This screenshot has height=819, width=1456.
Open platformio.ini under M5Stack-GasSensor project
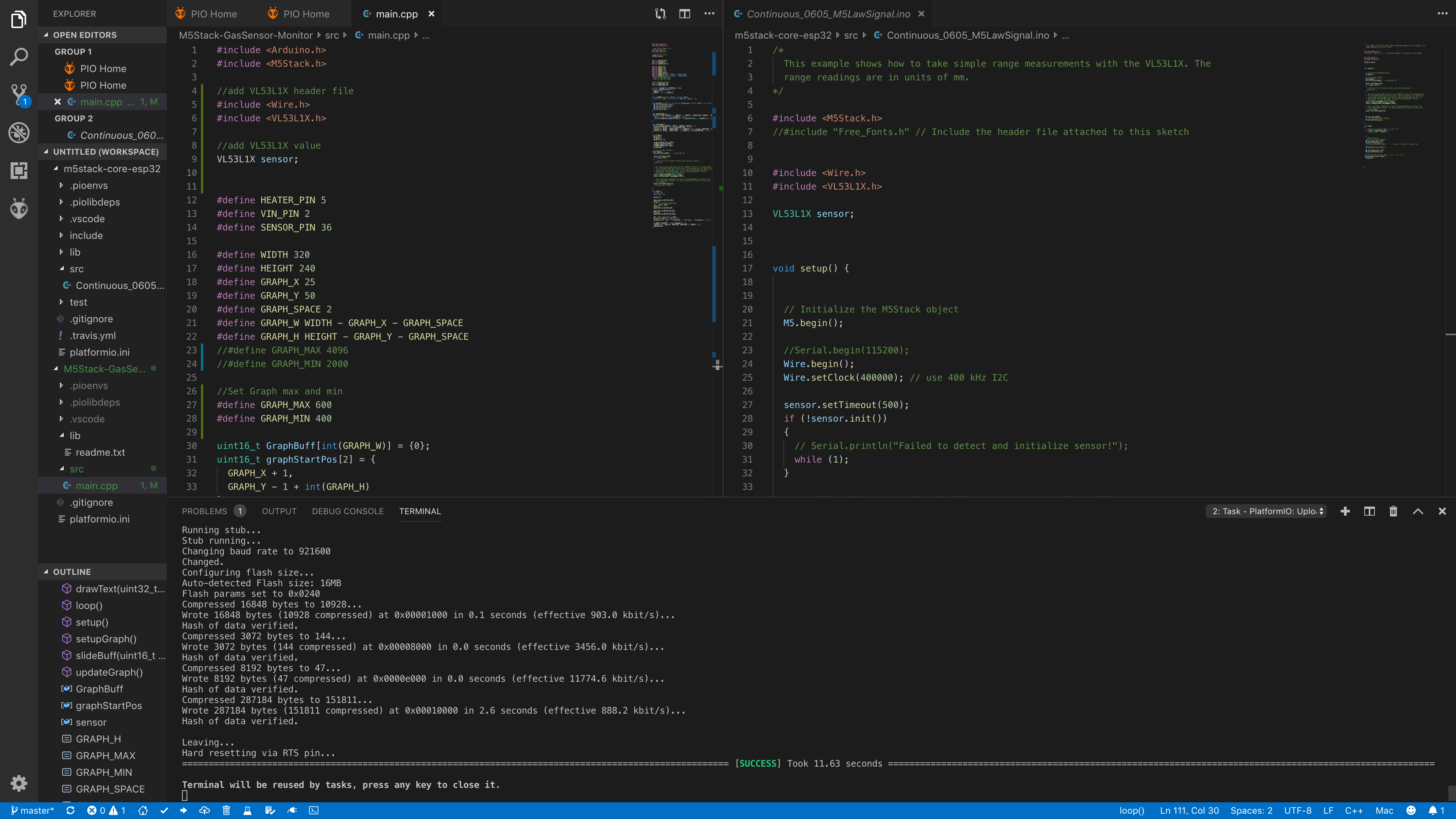99,519
